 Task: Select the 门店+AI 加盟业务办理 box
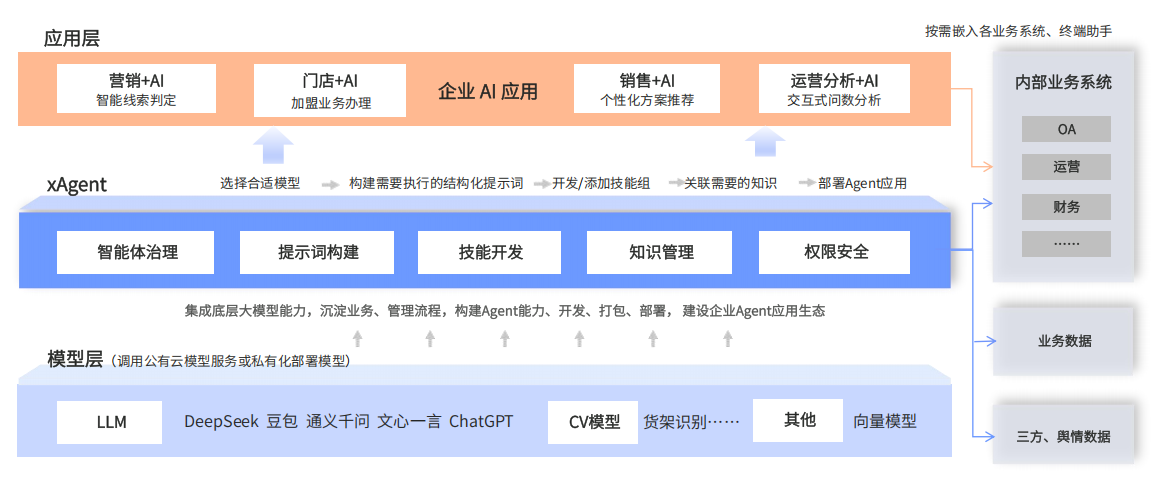pos(330,90)
